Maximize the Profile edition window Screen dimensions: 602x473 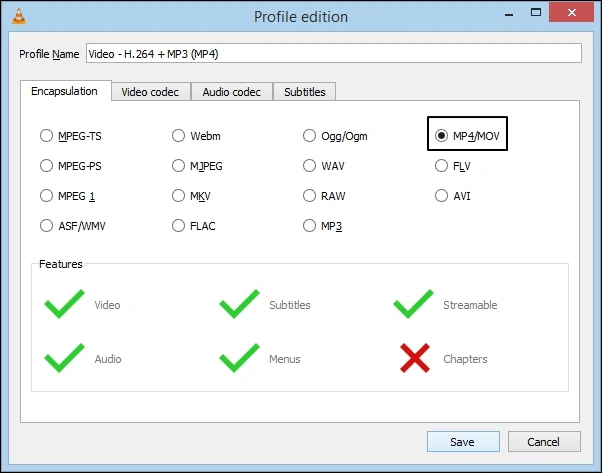click(536, 13)
